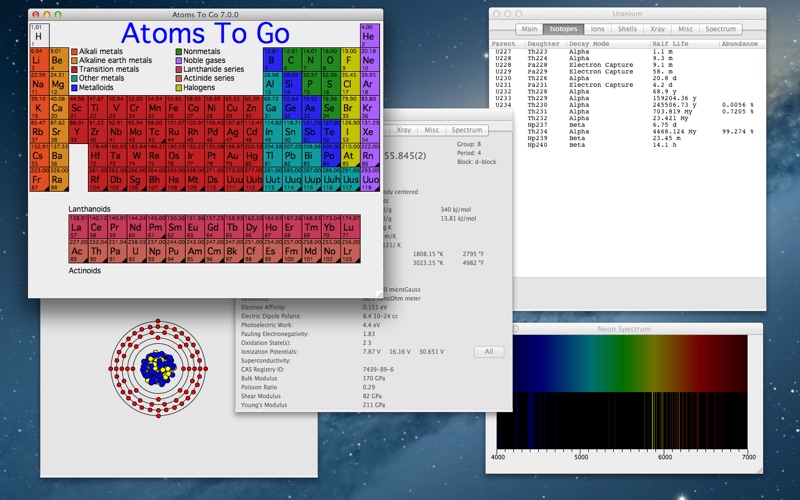The width and height of the screenshot is (800, 500).
Task: Select the Francium (Fr) element cell
Action: [40, 180]
